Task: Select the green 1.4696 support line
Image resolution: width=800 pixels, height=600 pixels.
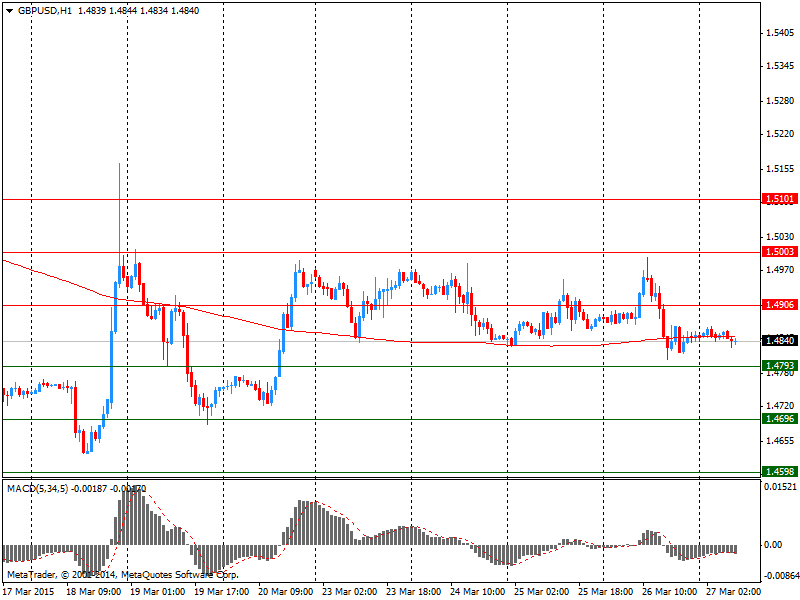Action: pos(382,419)
